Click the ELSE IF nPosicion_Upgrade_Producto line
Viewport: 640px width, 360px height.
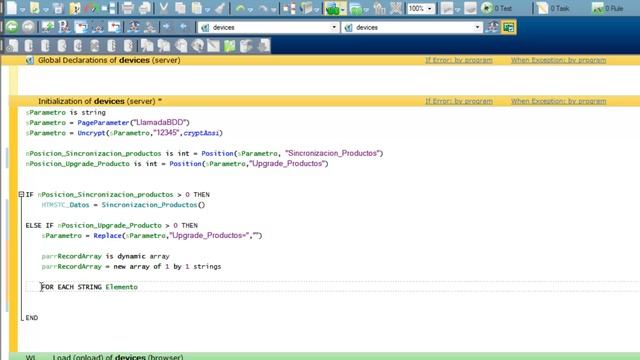[111, 225]
